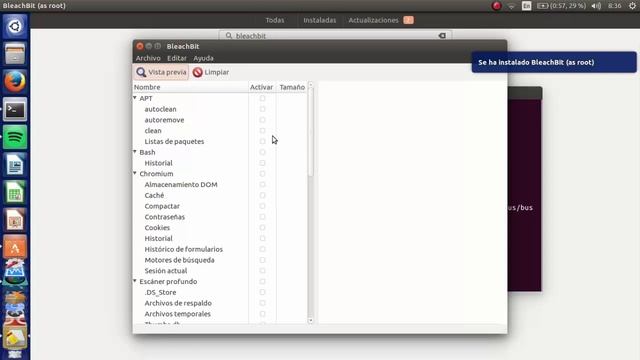
Task: Open the keyboard layout indicator
Action: point(527,6)
